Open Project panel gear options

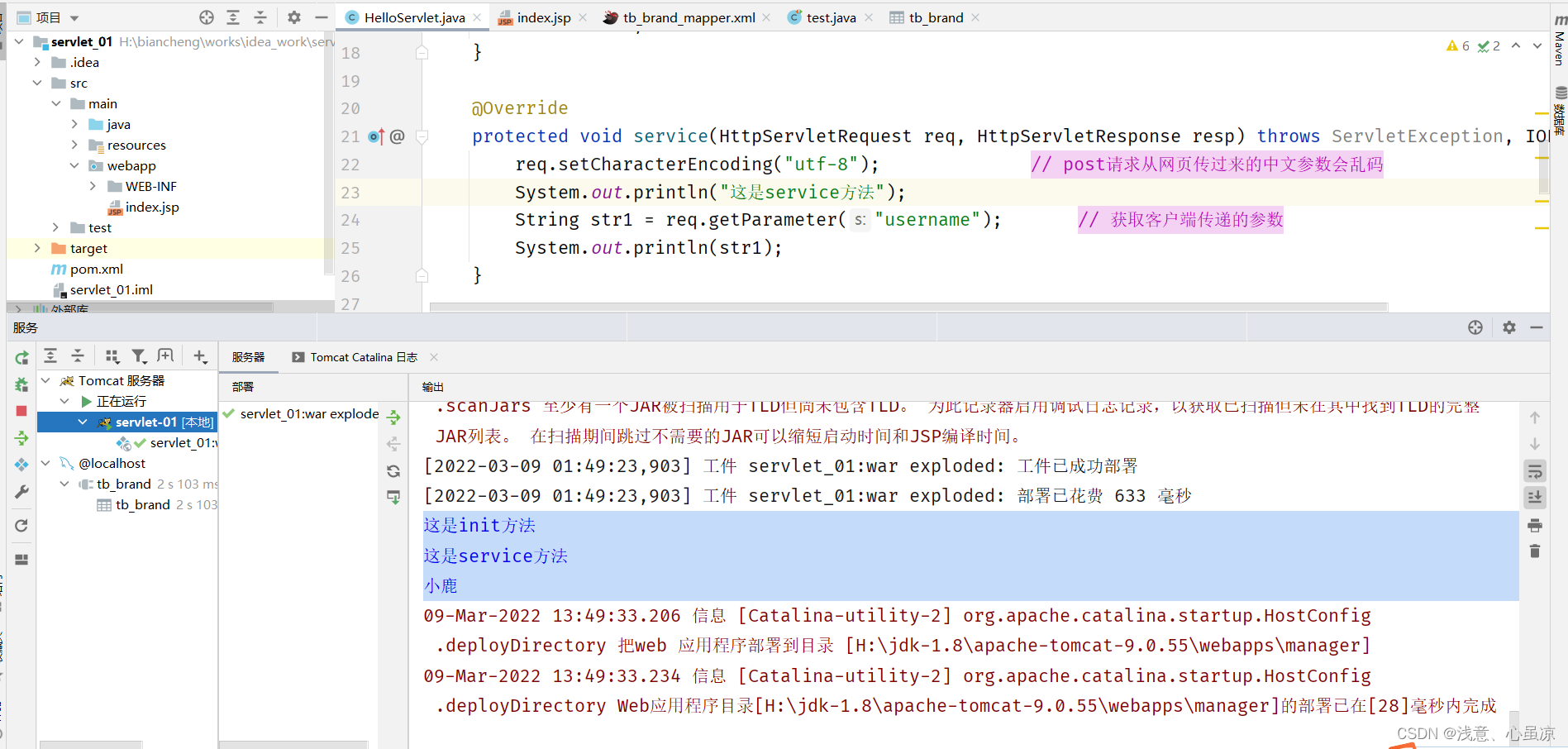[294, 17]
